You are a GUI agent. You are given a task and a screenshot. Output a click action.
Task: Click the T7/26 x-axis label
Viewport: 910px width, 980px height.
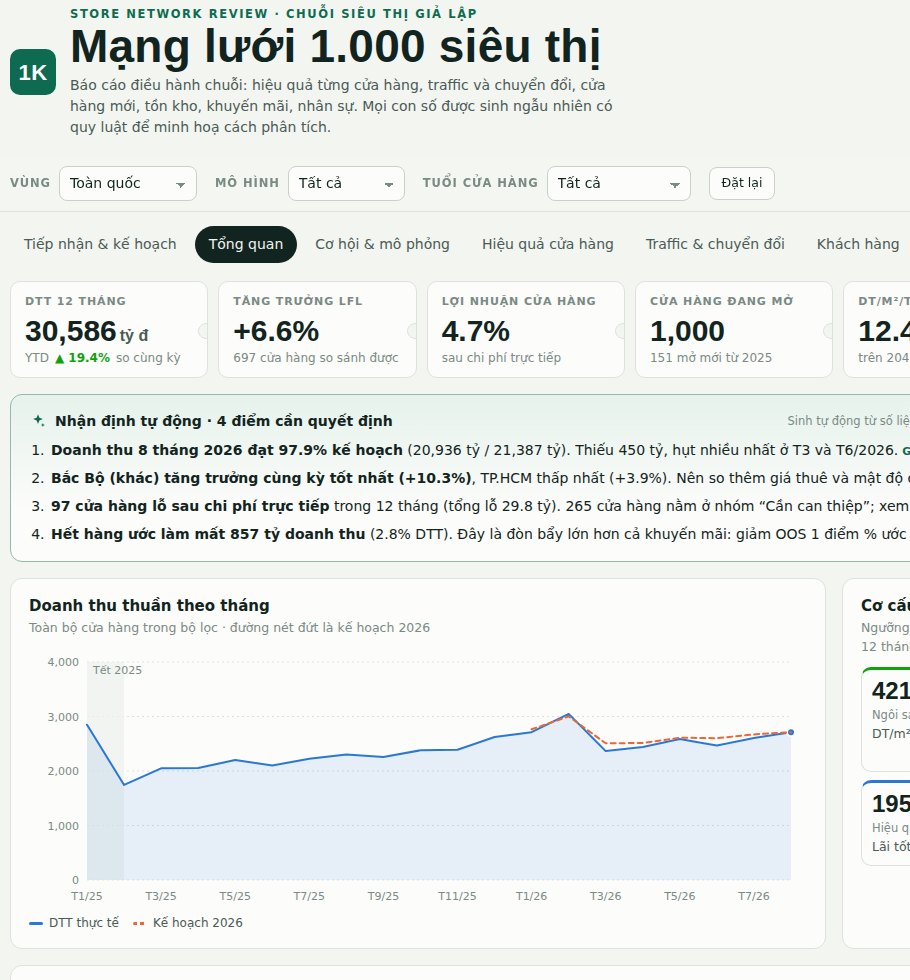(754, 896)
